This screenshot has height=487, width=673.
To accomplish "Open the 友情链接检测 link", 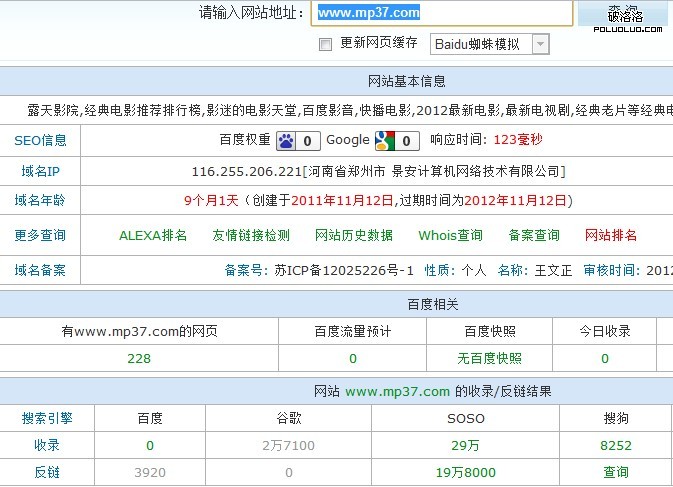I will coord(251,236).
